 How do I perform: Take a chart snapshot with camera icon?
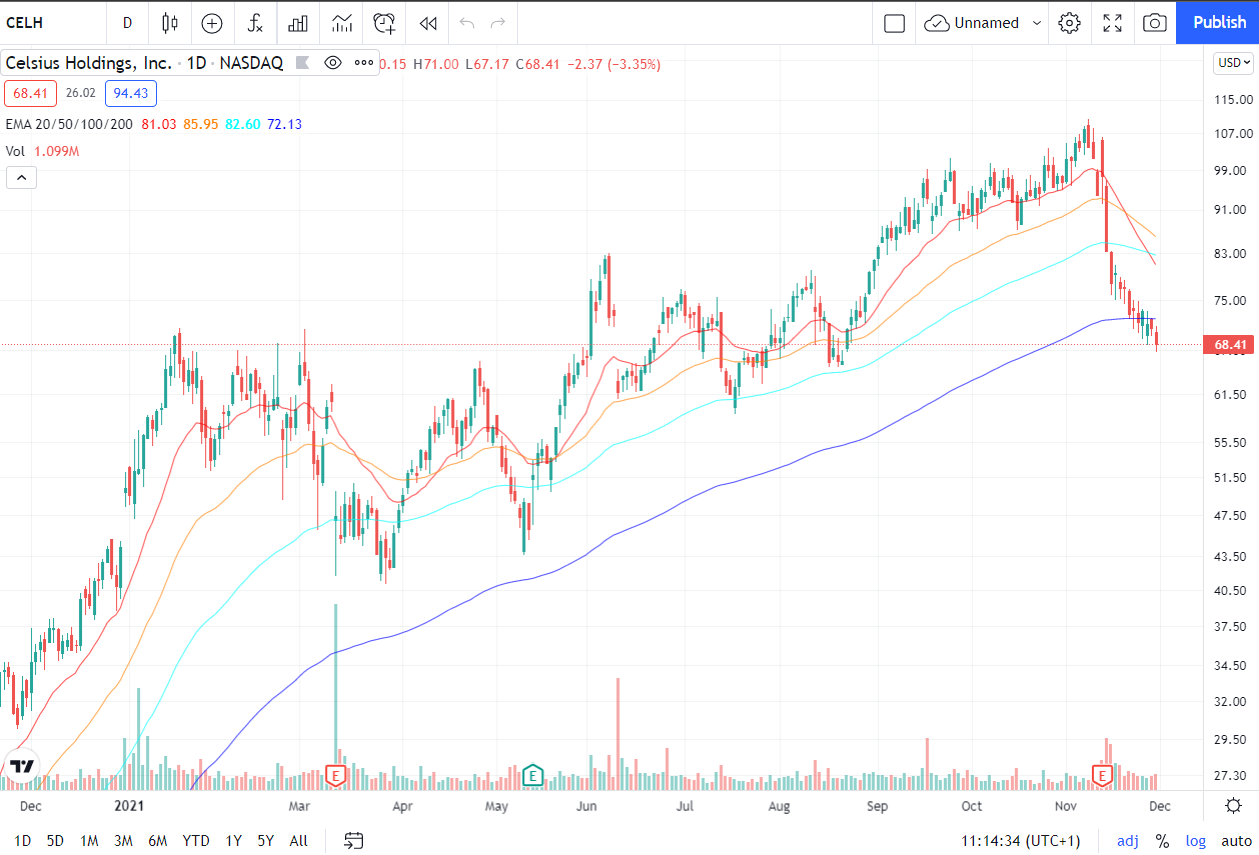[1154, 22]
